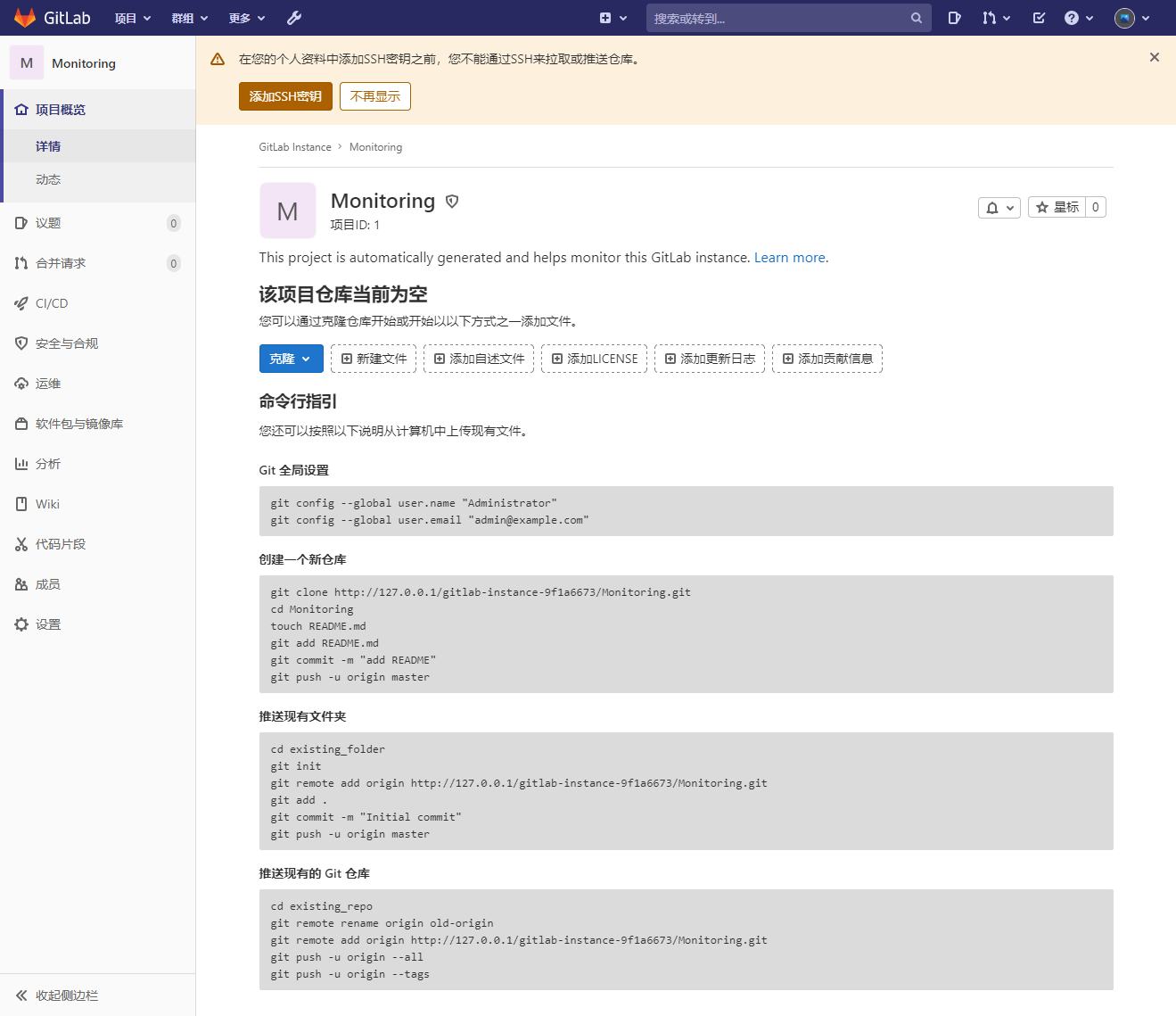The image size is (1176, 1016).
Task: Open CI/CD in the sidebar
Action: 98,303
